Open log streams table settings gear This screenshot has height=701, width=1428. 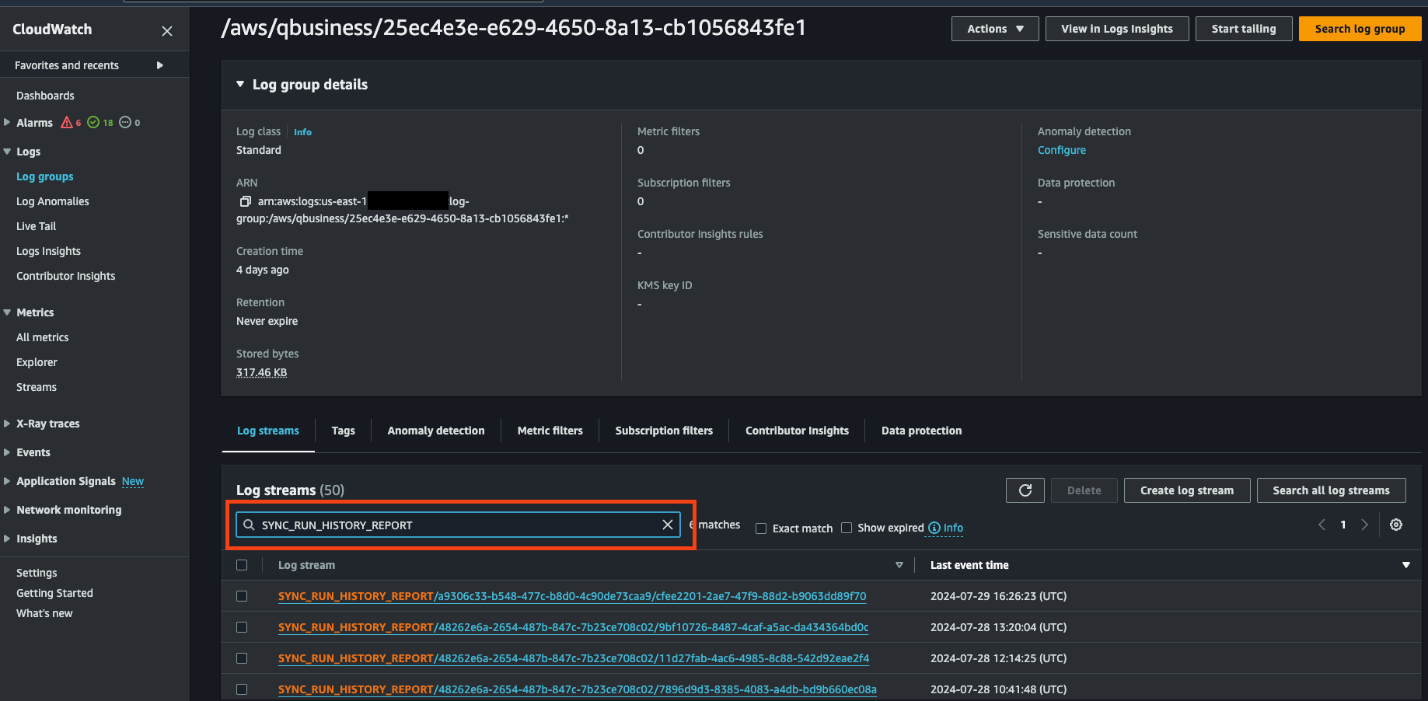1396,525
